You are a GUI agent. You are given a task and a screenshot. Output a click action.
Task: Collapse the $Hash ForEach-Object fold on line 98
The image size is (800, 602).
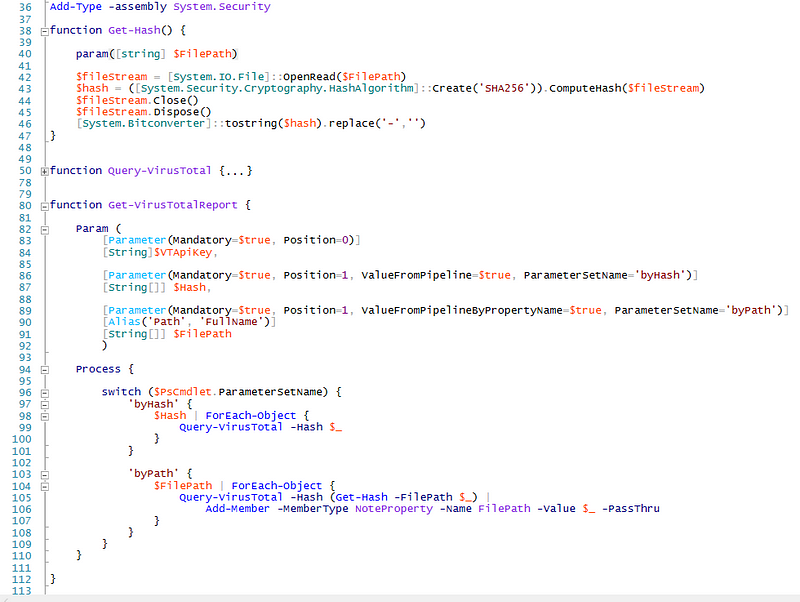(44, 417)
